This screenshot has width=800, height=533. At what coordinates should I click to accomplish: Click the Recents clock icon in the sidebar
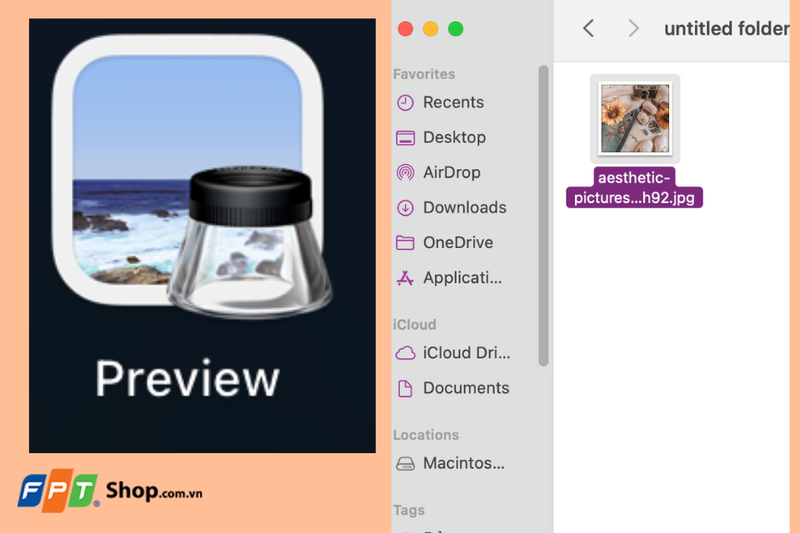point(406,103)
